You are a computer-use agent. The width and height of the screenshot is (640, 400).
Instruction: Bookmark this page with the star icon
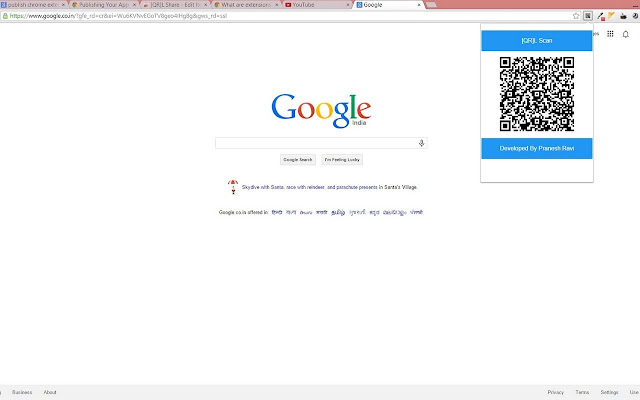click(x=576, y=16)
